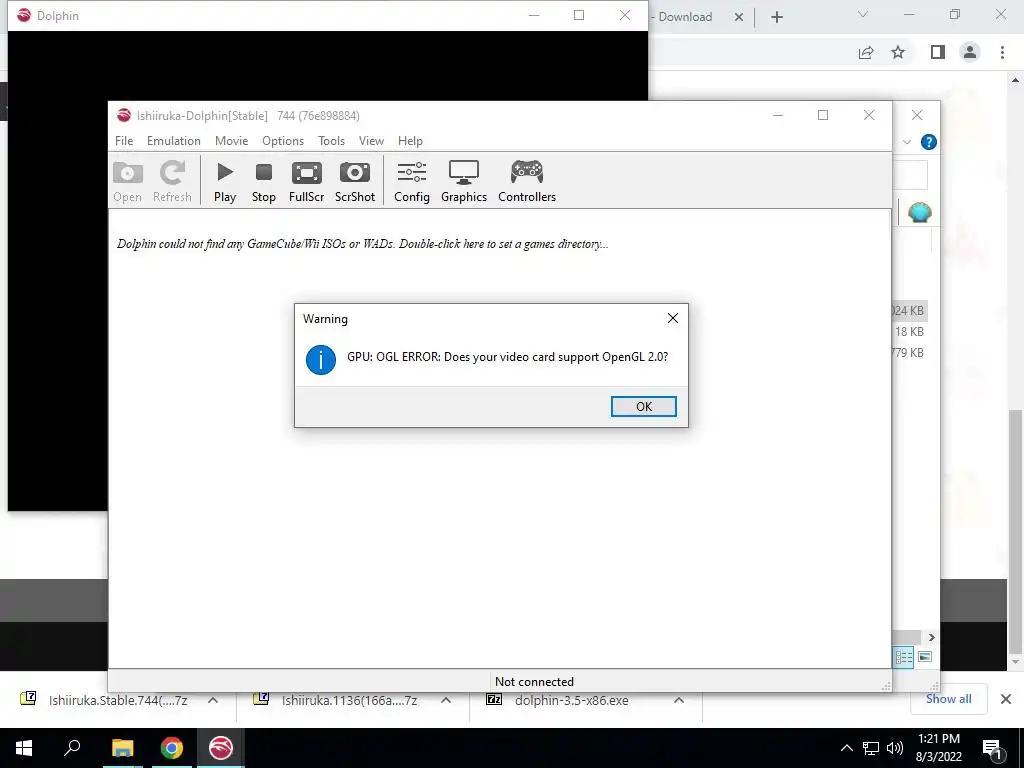Click Dolphin icon in taskbar

tap(221, 748)
